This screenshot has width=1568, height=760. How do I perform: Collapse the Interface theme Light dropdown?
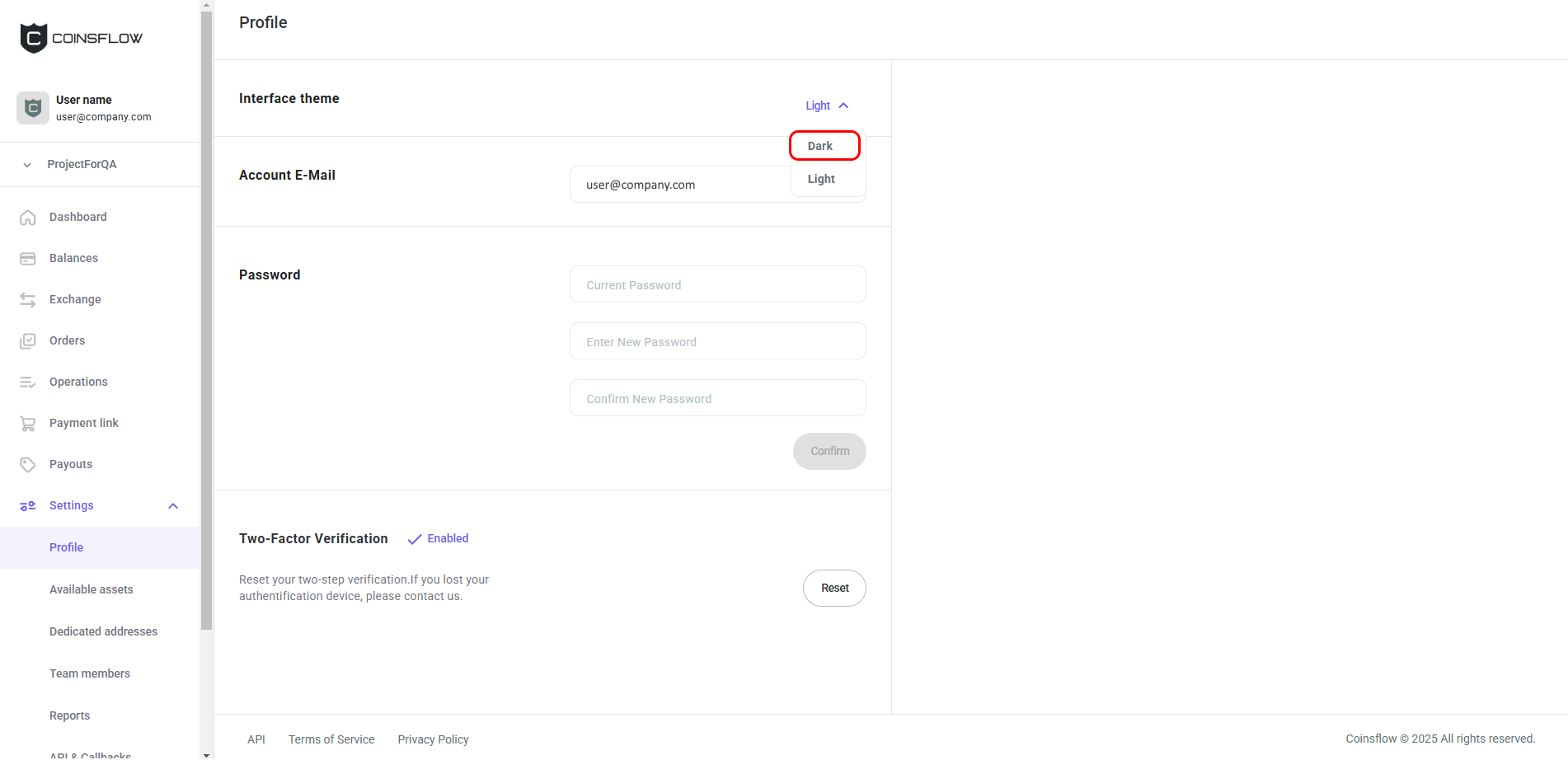click(827, 106)
